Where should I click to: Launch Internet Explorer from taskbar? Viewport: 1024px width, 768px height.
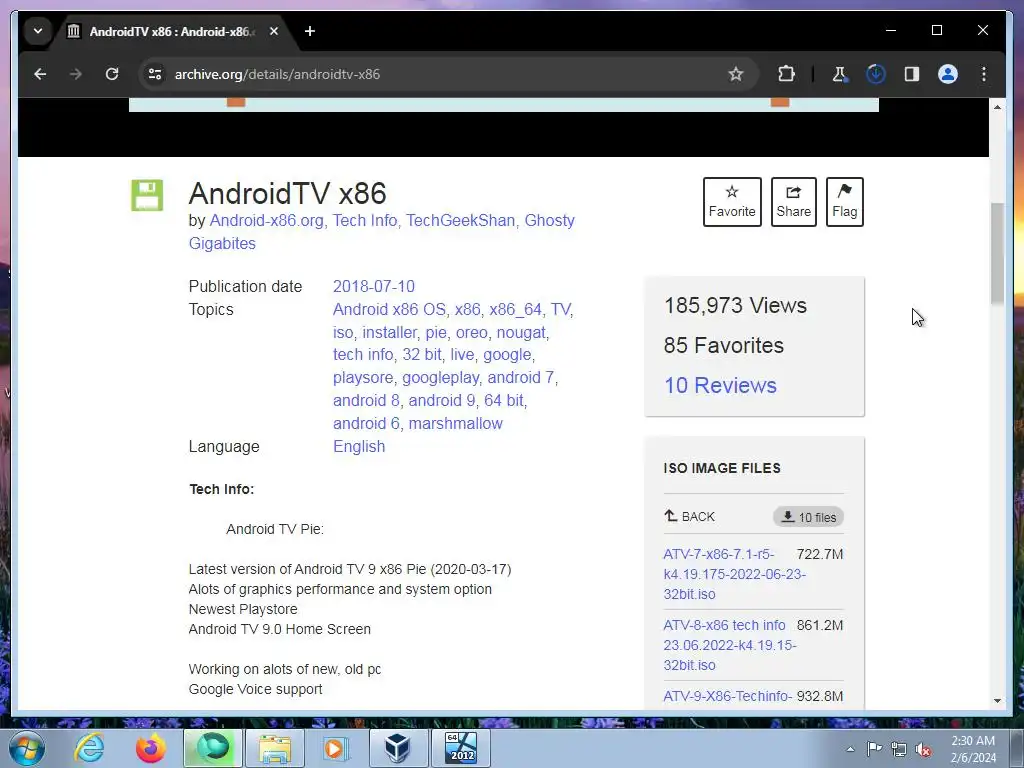point(89,748)
